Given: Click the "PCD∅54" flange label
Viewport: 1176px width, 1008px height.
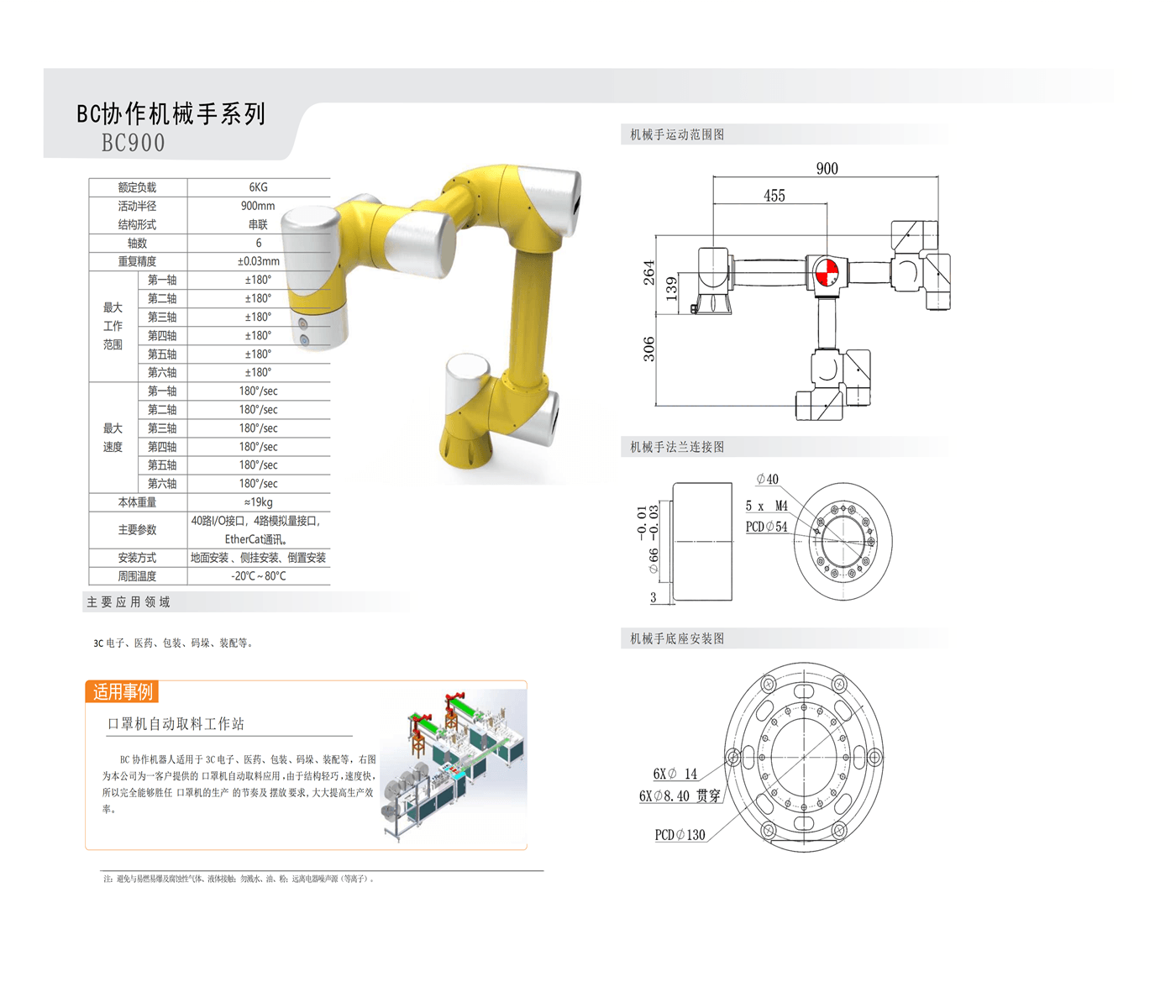Looking at the screenshot, I should pos(766,527).
